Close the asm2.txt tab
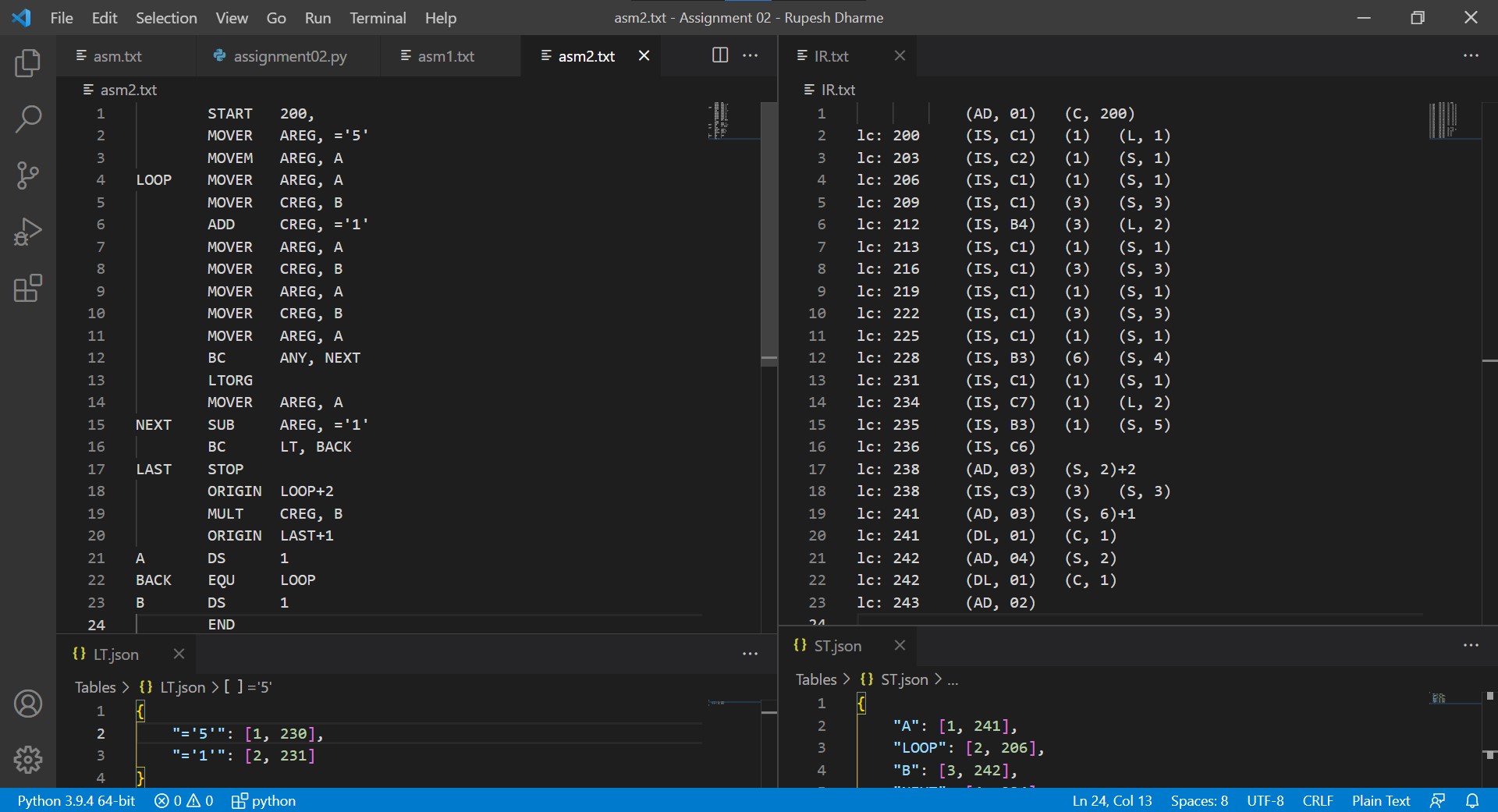 (644, 55)
